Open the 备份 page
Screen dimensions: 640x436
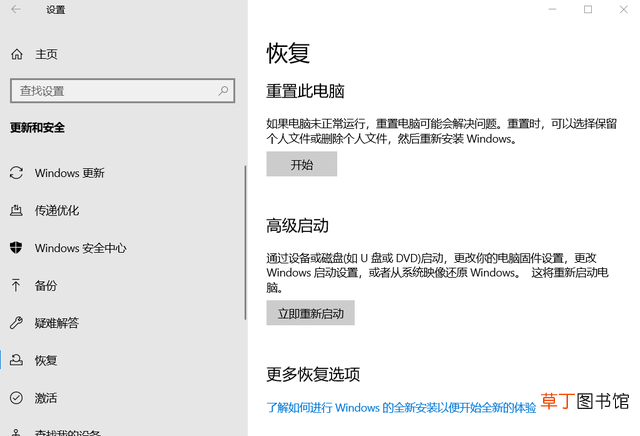46,285
